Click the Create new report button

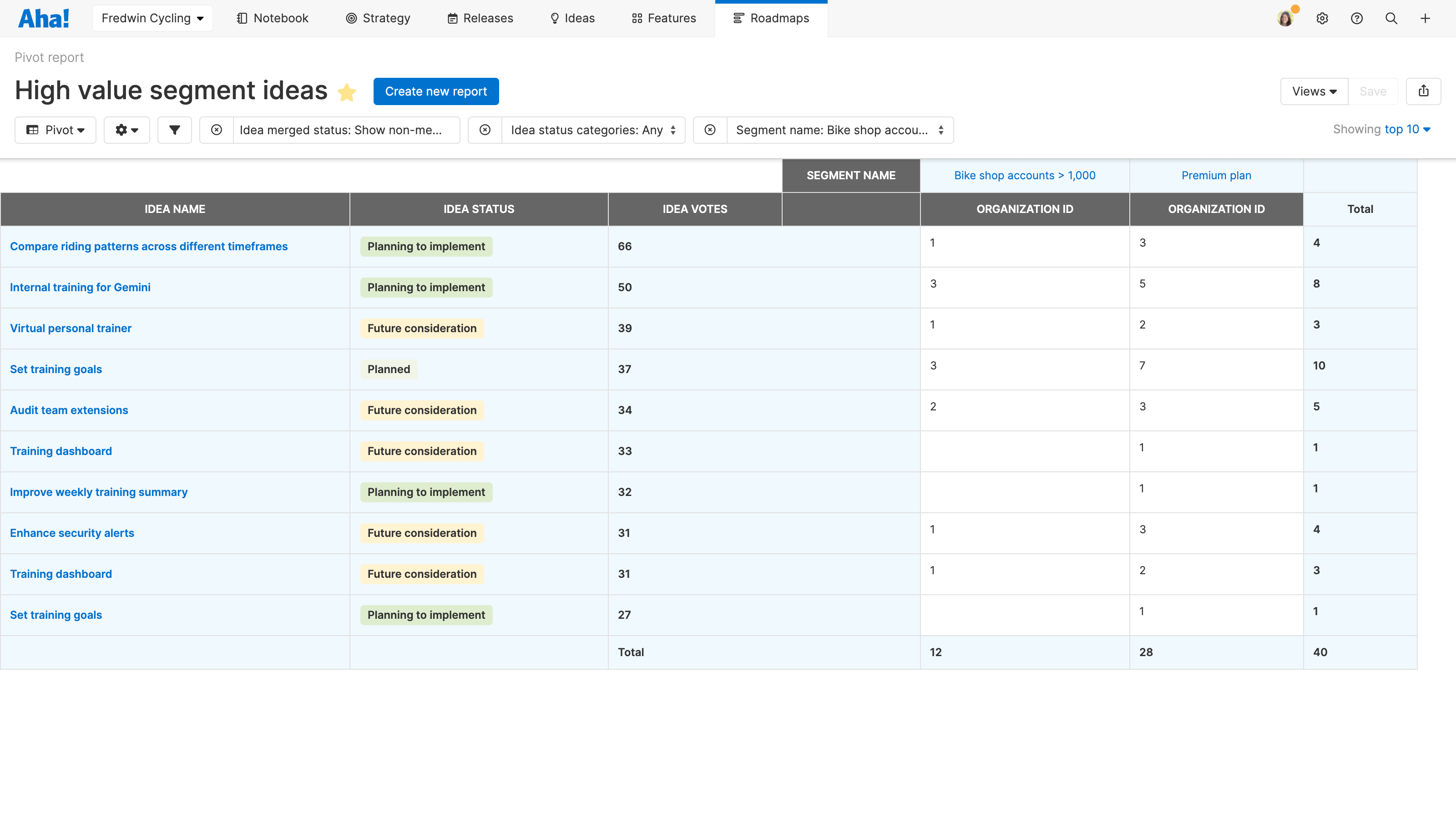(x=436, y=91)
